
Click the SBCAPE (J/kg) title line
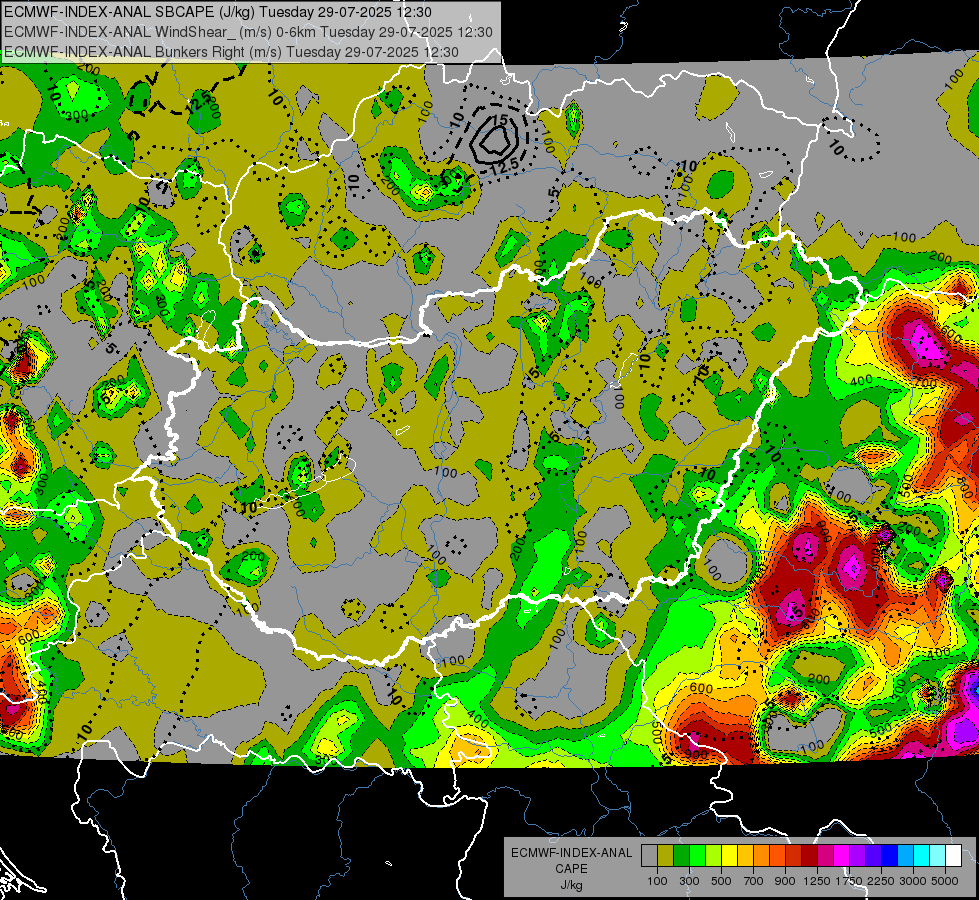[218, 12]
